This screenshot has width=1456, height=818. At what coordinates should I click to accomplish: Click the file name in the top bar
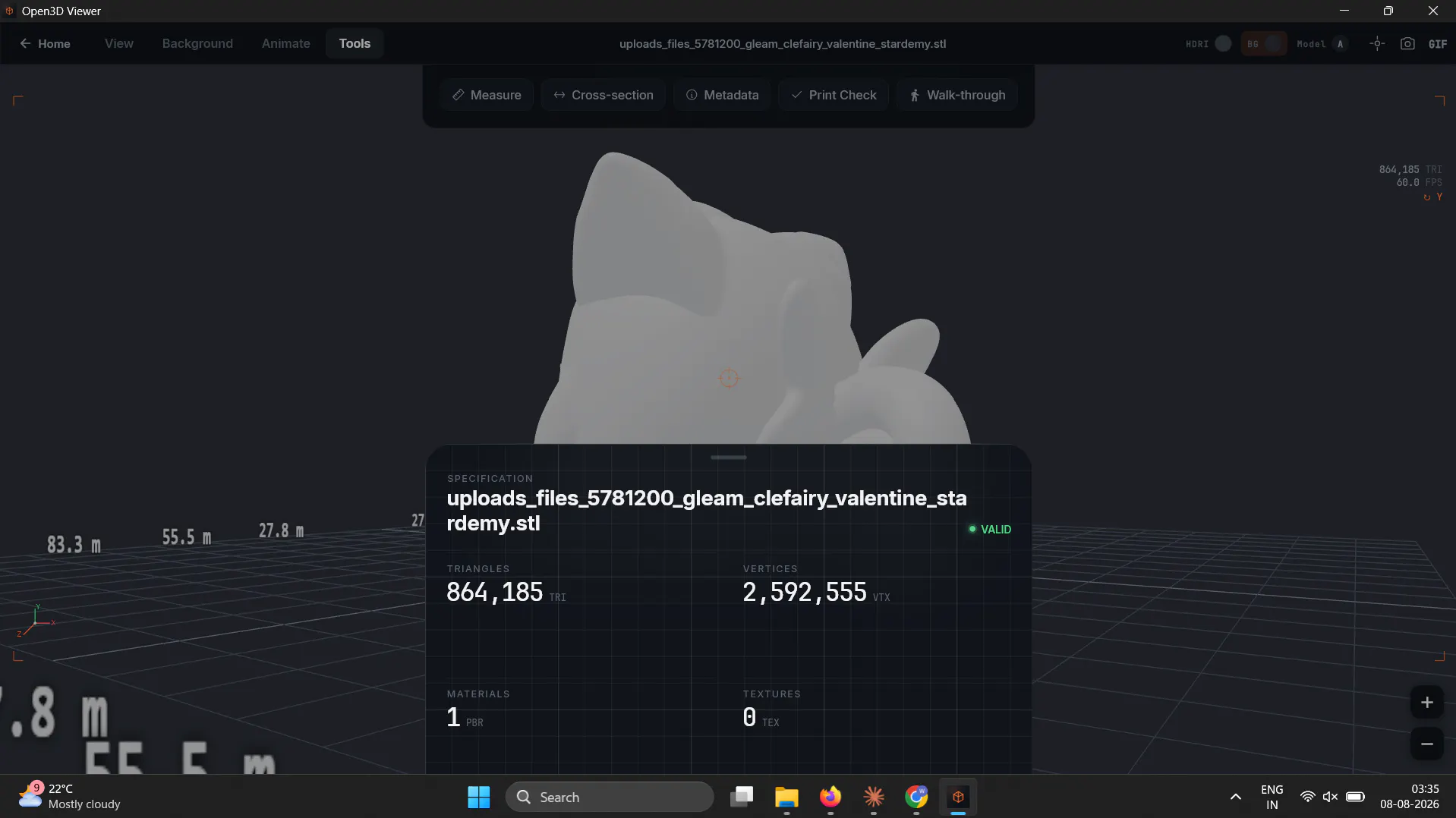782,43
